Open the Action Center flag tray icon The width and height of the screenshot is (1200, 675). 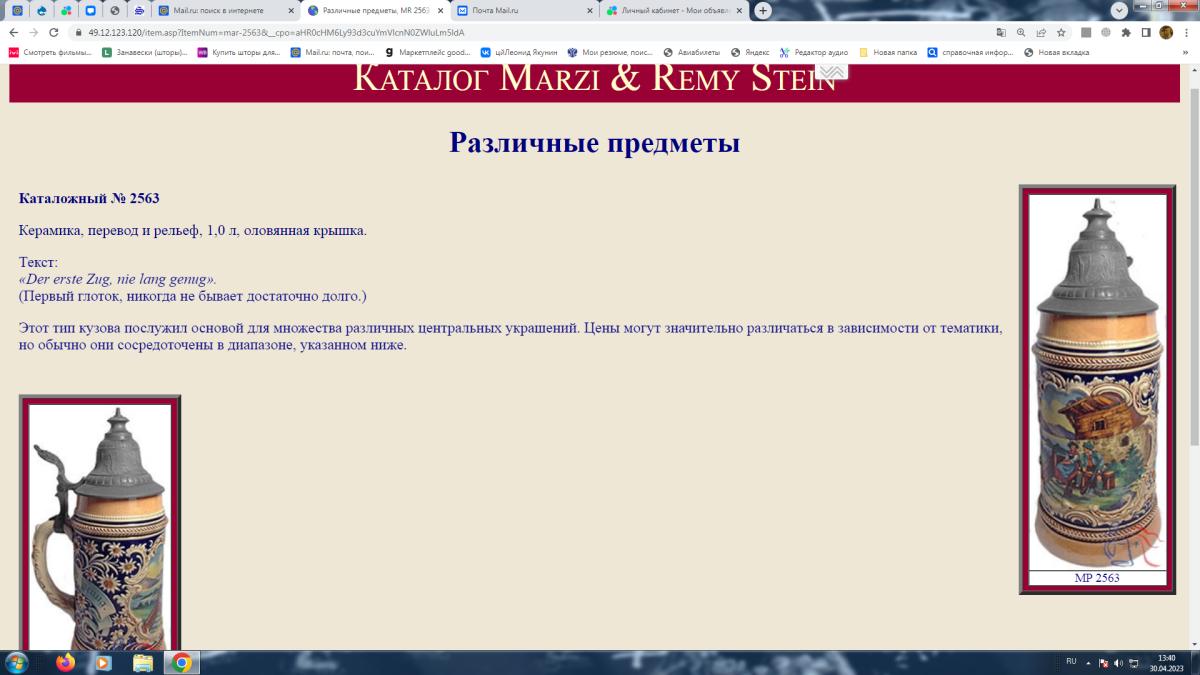(1104, 663)
